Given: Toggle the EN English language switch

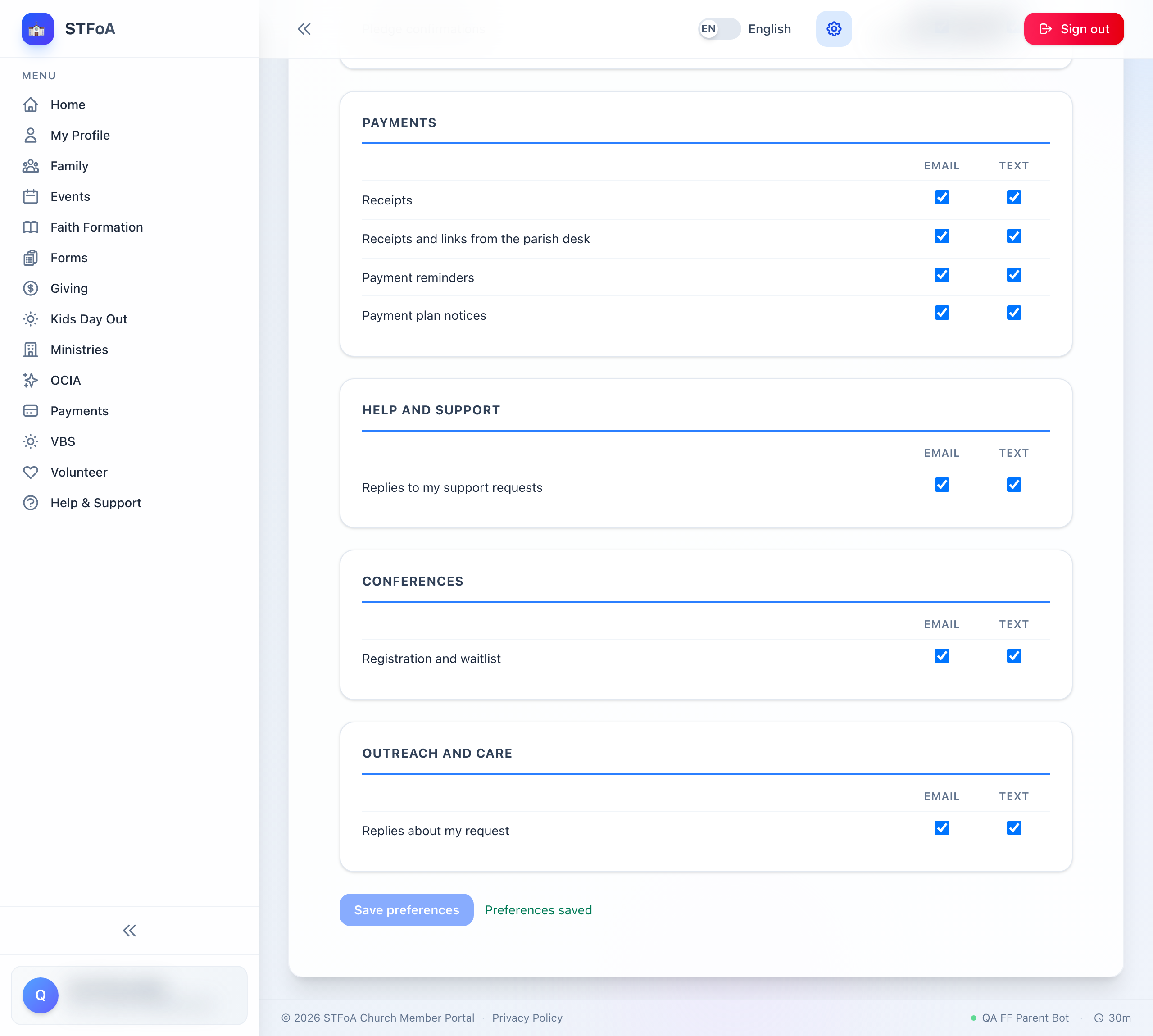Looking at the screenshot, I should [719, 29].
